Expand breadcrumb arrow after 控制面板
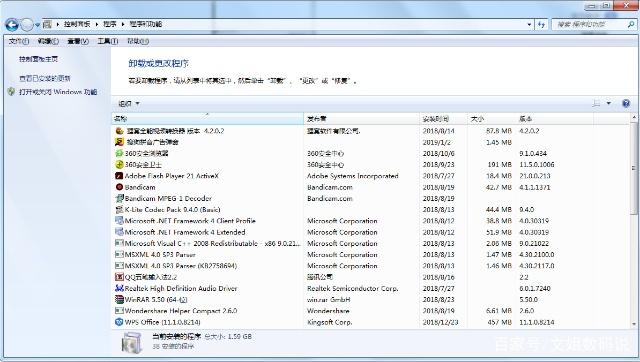This screenshot has height=362, width=640. click(x=97, y=24)
